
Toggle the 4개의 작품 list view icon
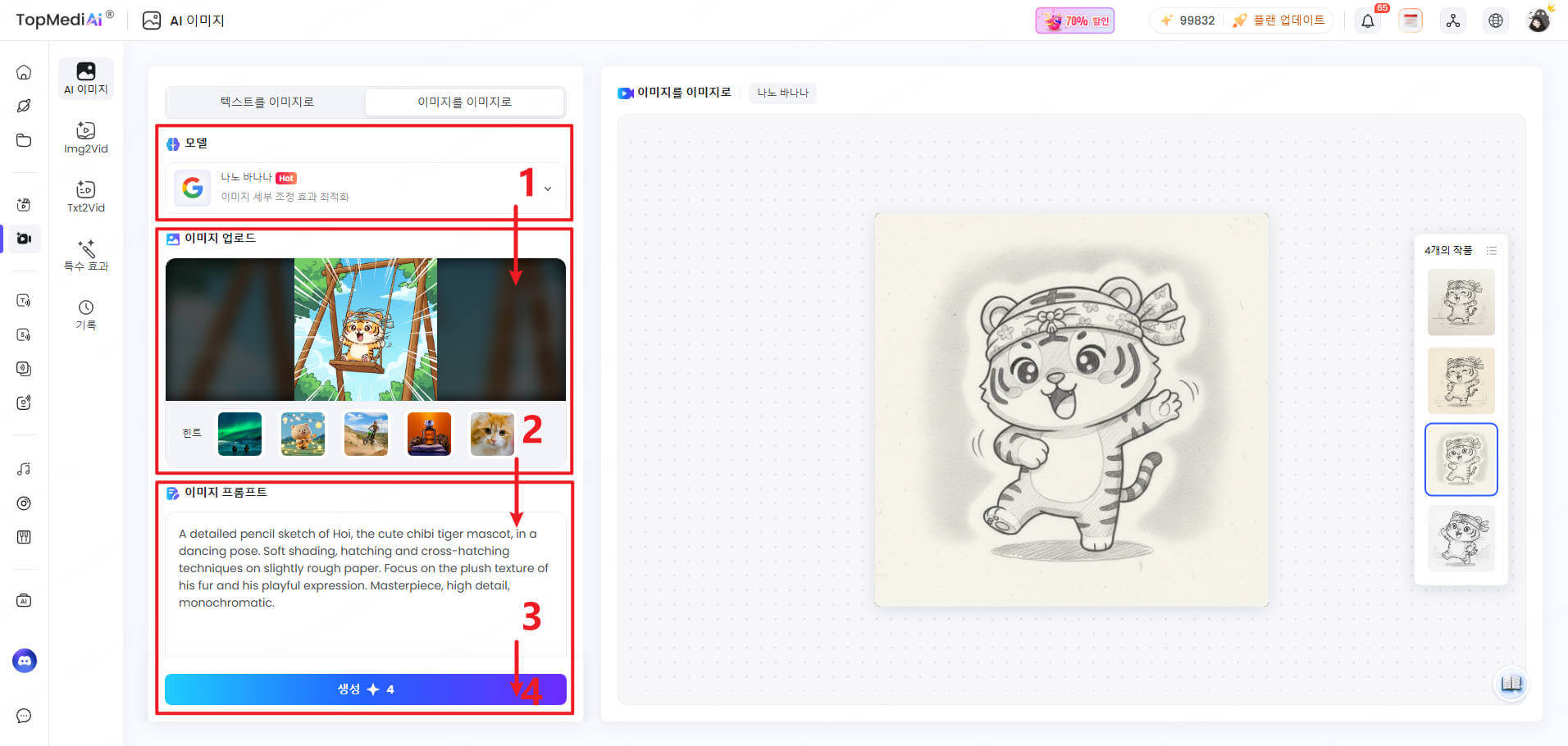point(1491,251)
